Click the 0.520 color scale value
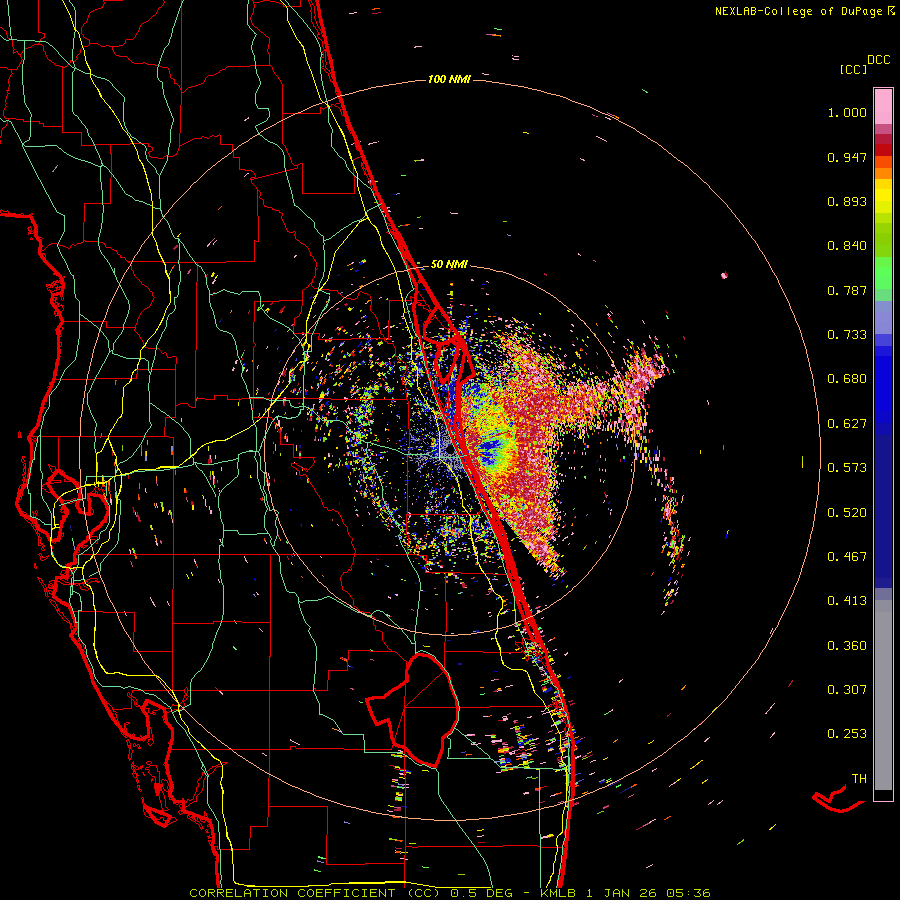The height and width of the screenshot is (900, 900). (x=847, y=513)
